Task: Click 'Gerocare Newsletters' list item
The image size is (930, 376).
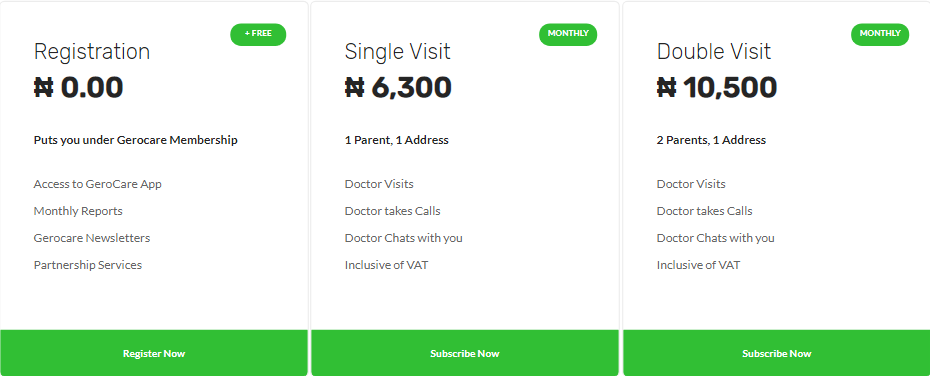Action: pyautogui.click(x=92, y=238)
